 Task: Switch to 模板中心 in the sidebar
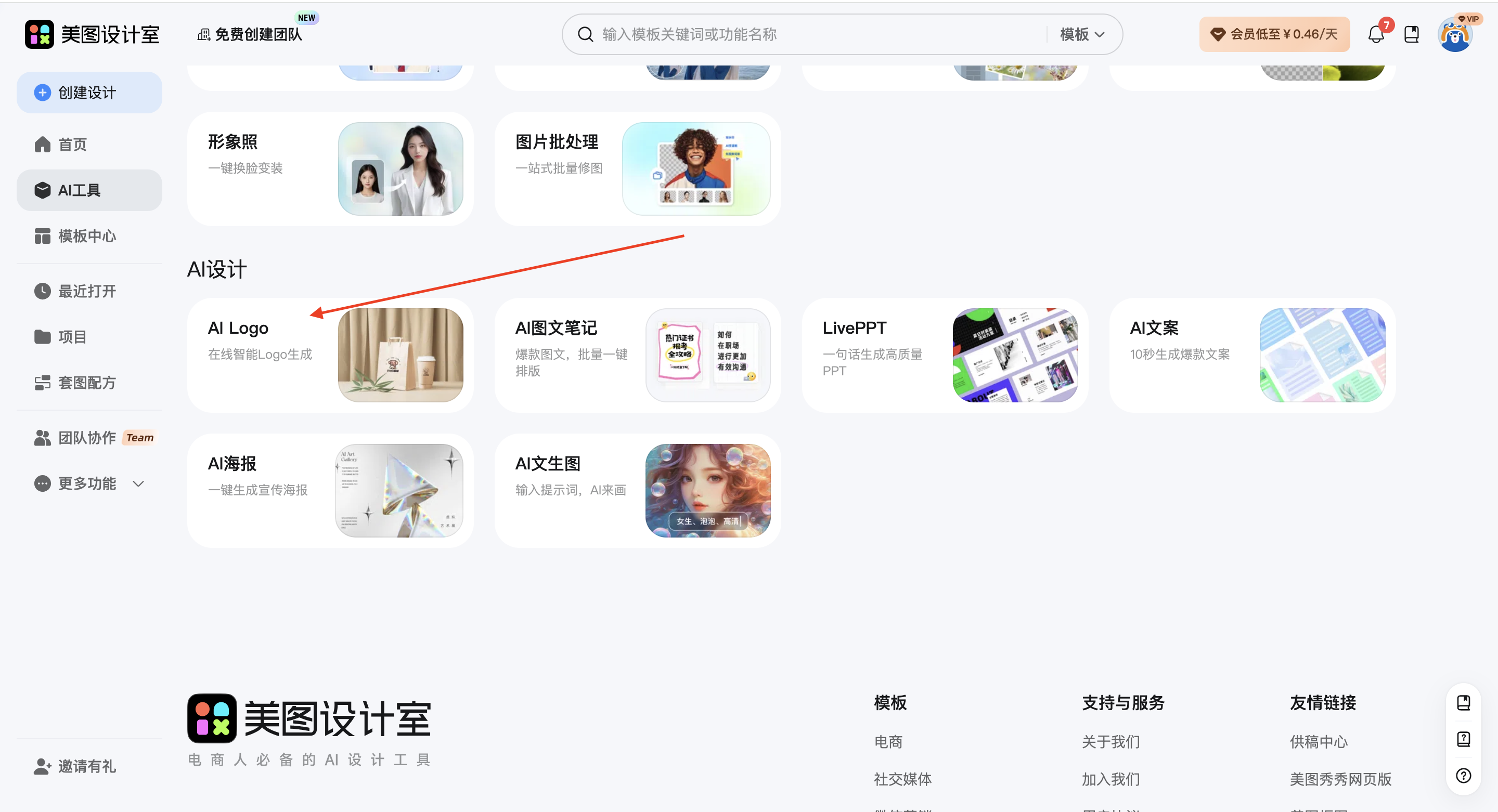pos(88,236)
